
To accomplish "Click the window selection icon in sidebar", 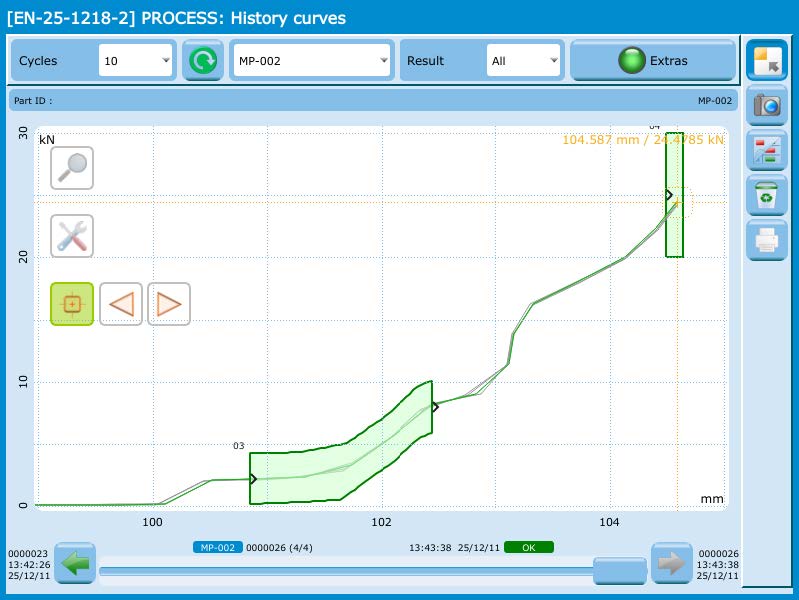I will tap(767, 60).
